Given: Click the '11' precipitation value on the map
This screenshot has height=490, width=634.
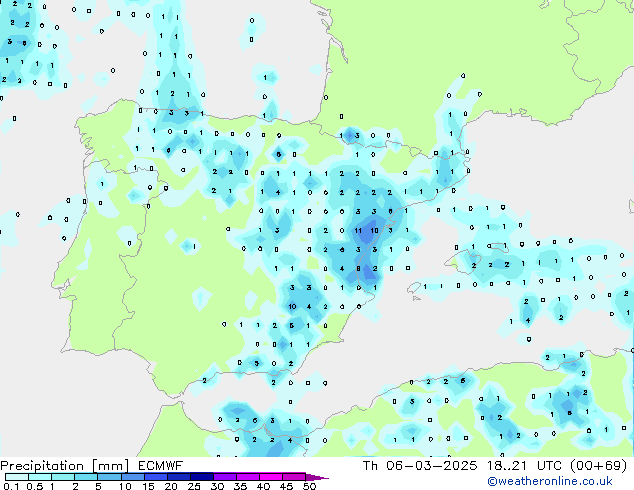Looking at the screenshot, I should pyautogui.click(x=358, y=230).
